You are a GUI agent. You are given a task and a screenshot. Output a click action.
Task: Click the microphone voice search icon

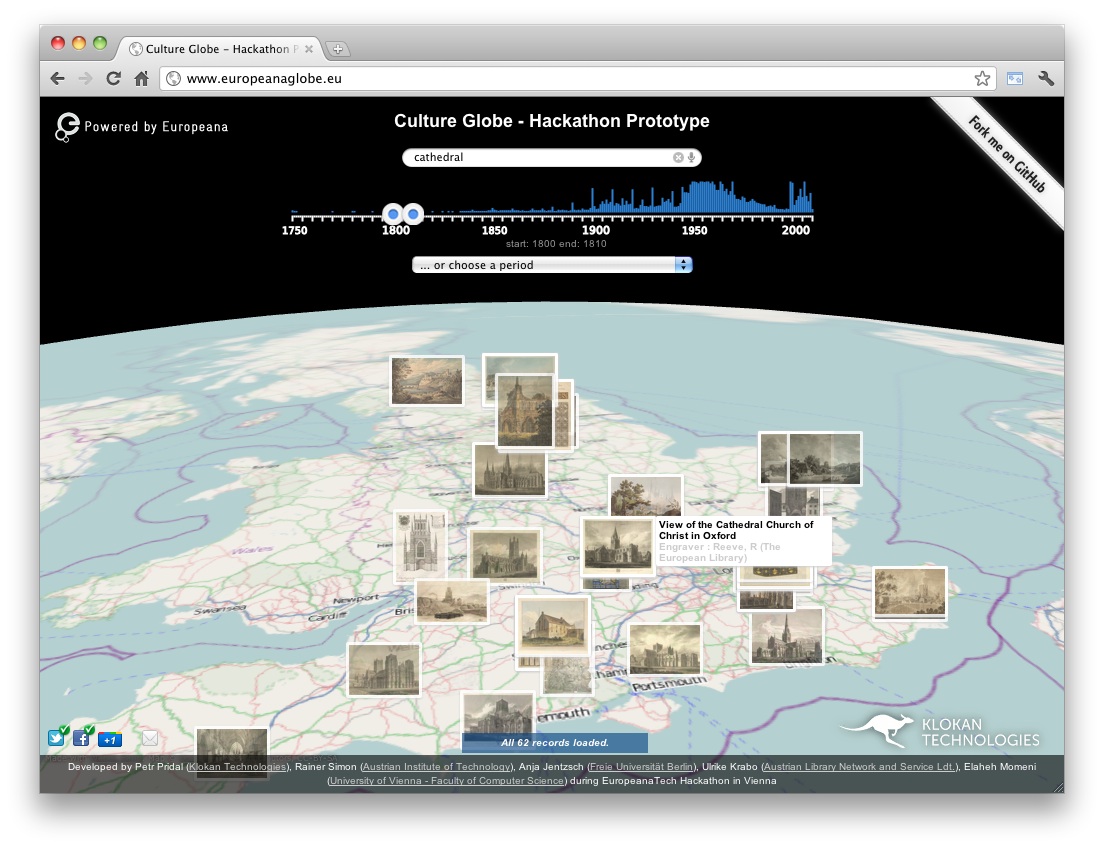coord(691,157)
